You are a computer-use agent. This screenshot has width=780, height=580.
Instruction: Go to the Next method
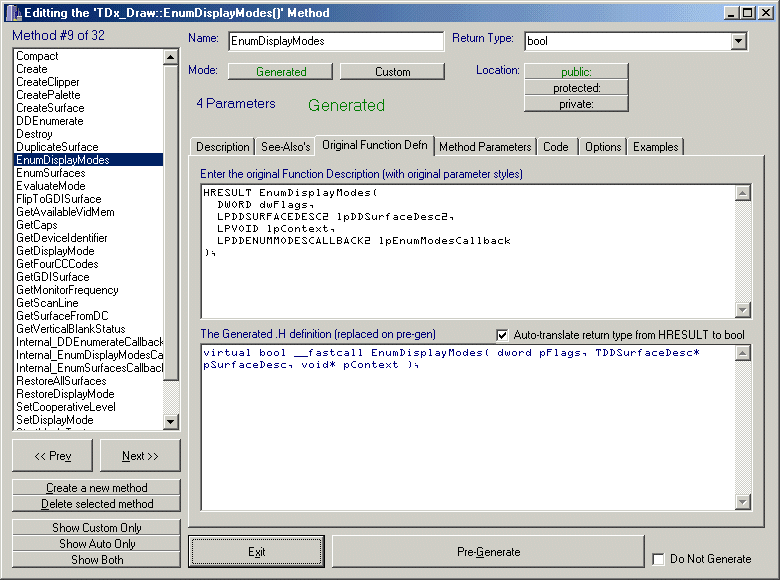coord(140,456)
